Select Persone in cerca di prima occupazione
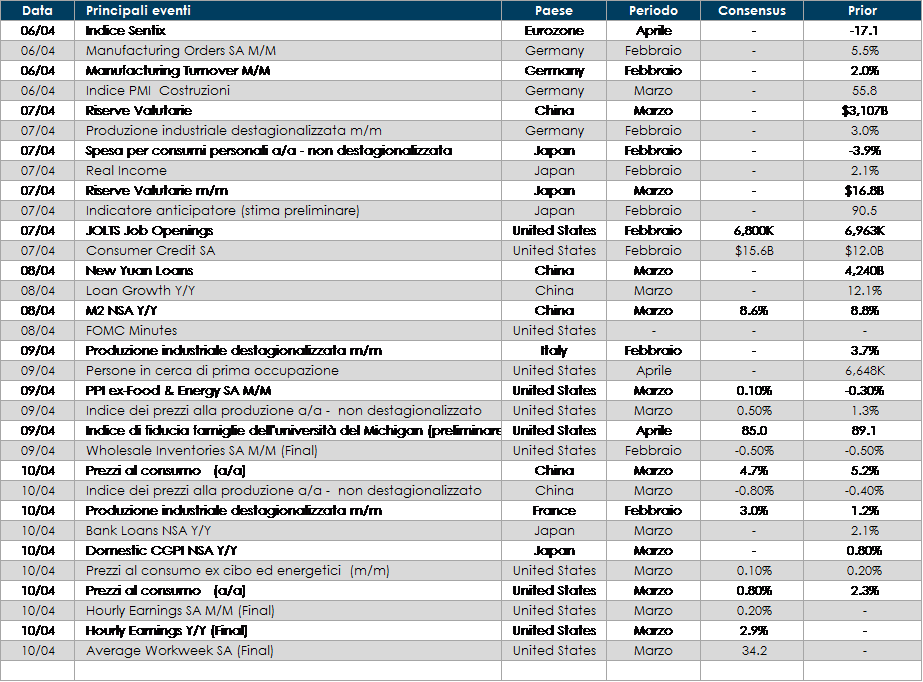923x682 pixels. coord(212,371)
